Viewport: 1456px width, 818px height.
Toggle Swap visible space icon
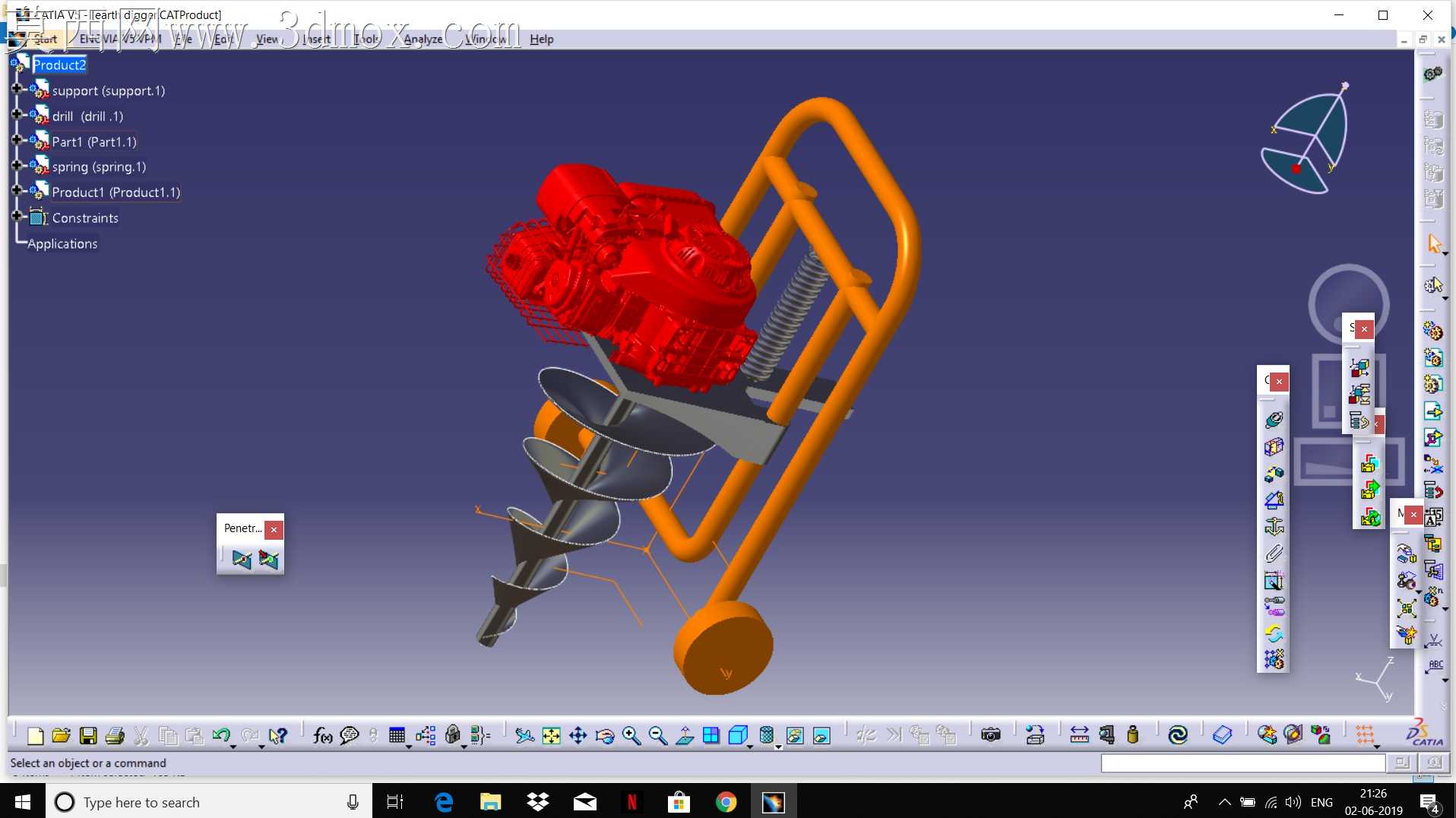click(821, 735)
